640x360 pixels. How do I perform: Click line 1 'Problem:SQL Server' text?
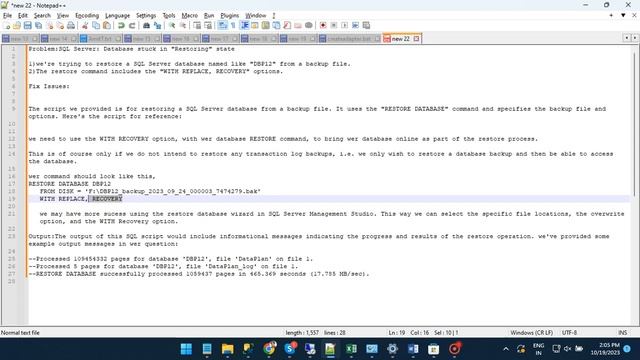(x=131, y=49)
